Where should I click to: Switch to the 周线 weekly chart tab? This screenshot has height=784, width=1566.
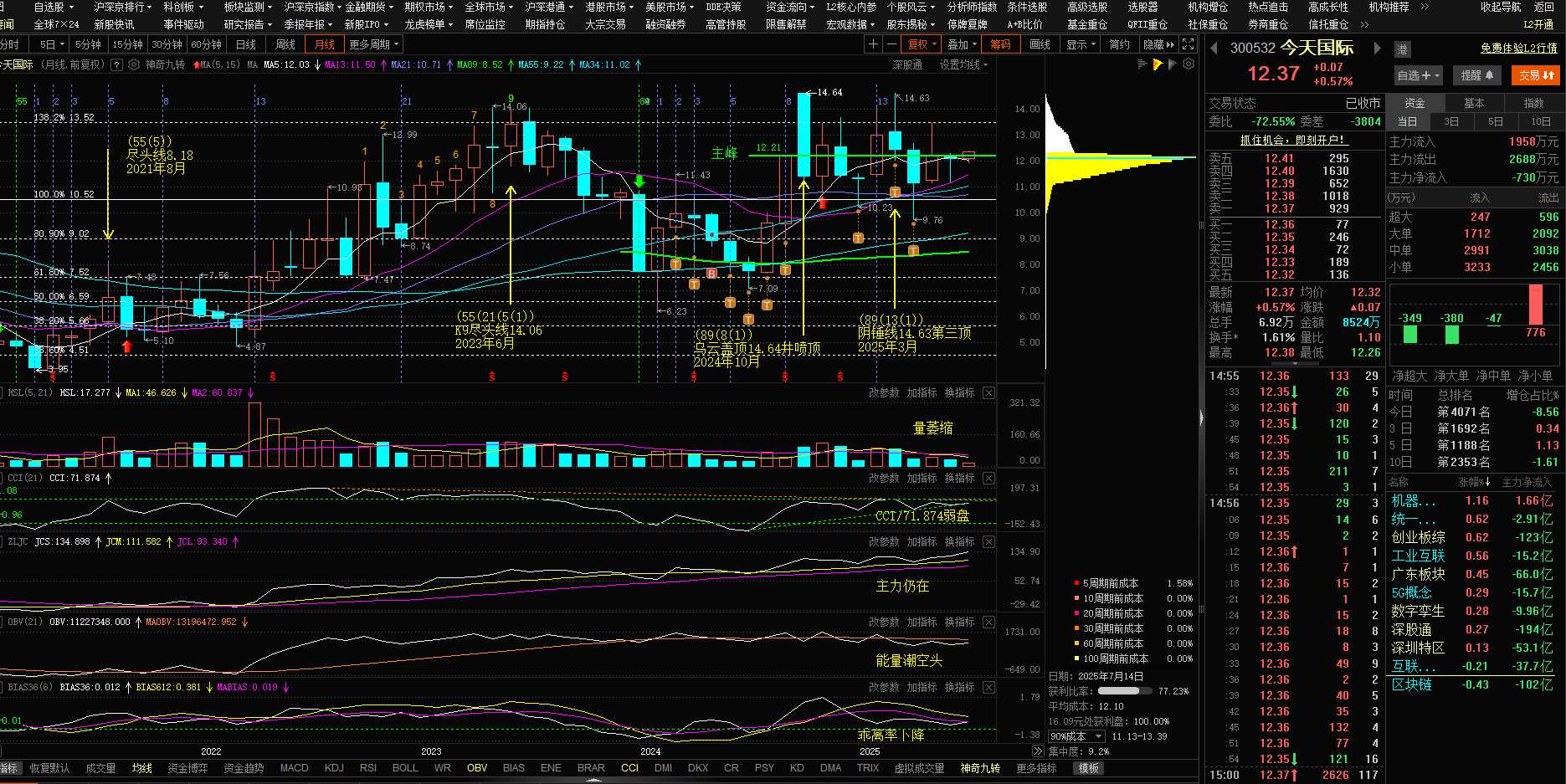285,44
